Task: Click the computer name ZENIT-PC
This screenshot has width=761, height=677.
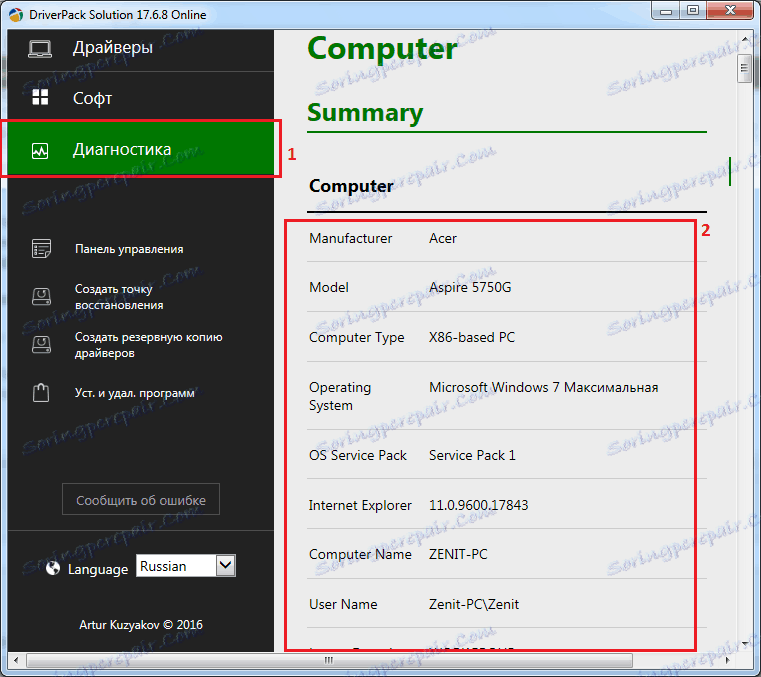Action: click(x=458, y=554)
